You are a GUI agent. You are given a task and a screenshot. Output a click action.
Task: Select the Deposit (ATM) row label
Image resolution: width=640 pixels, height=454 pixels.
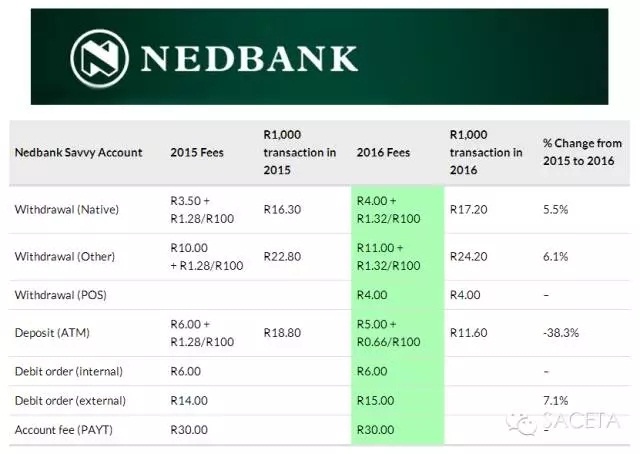pos(52,333)
